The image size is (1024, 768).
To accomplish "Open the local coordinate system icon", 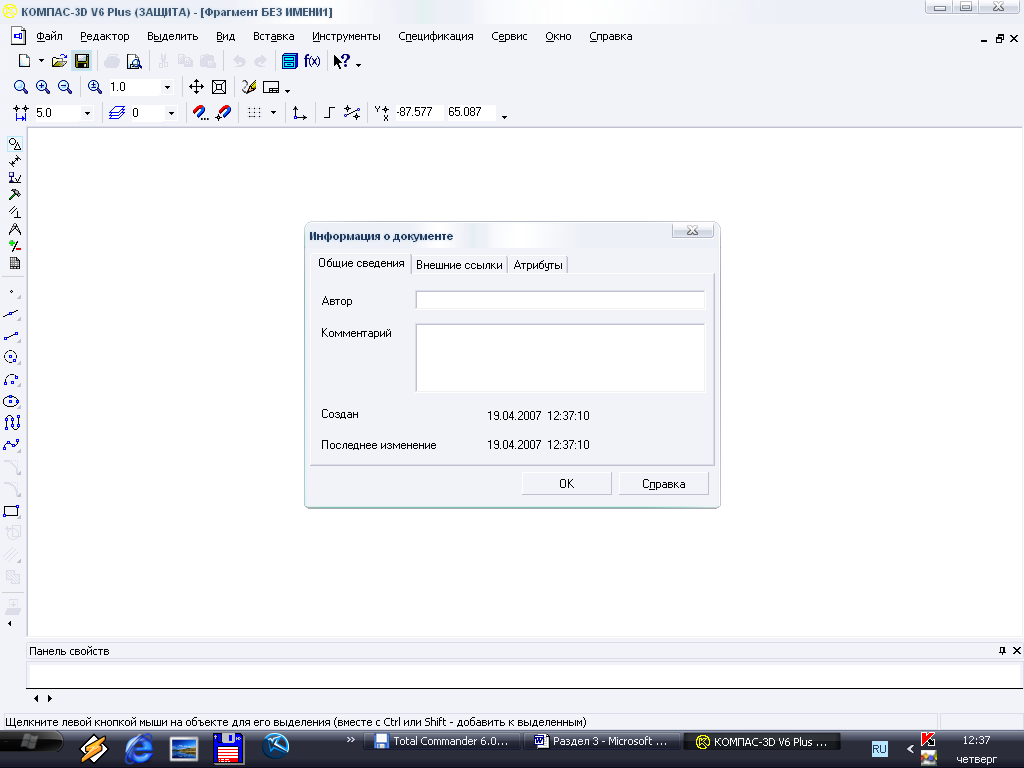I will [299, 113].
